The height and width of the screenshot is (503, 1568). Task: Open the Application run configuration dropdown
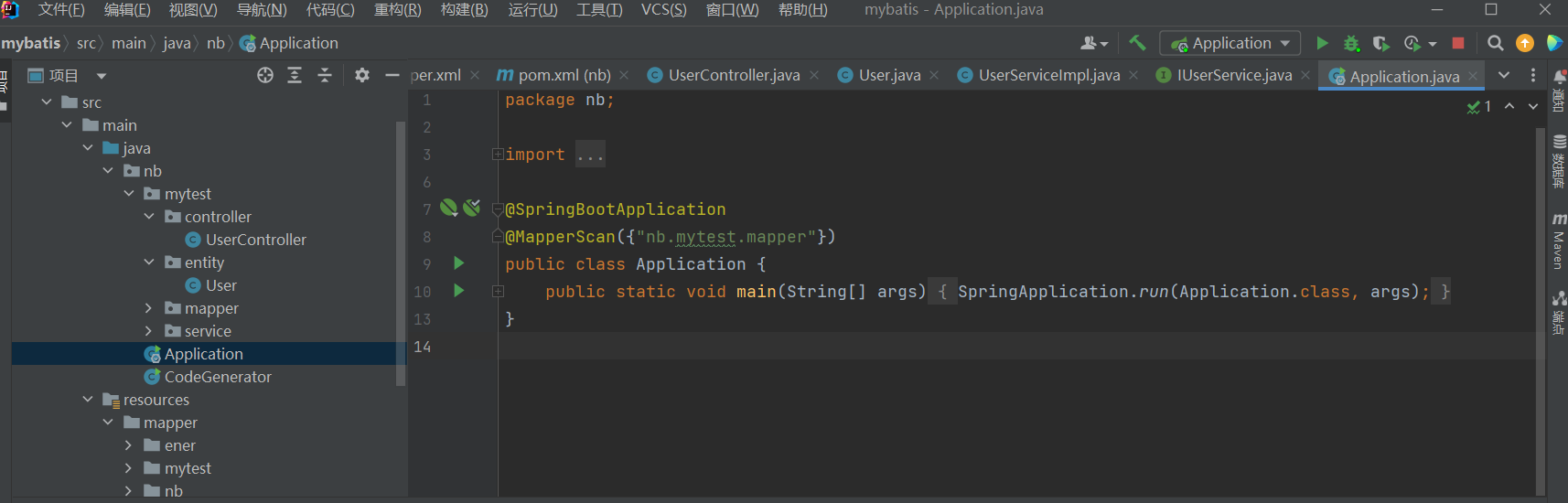(x=1230, y=43)
